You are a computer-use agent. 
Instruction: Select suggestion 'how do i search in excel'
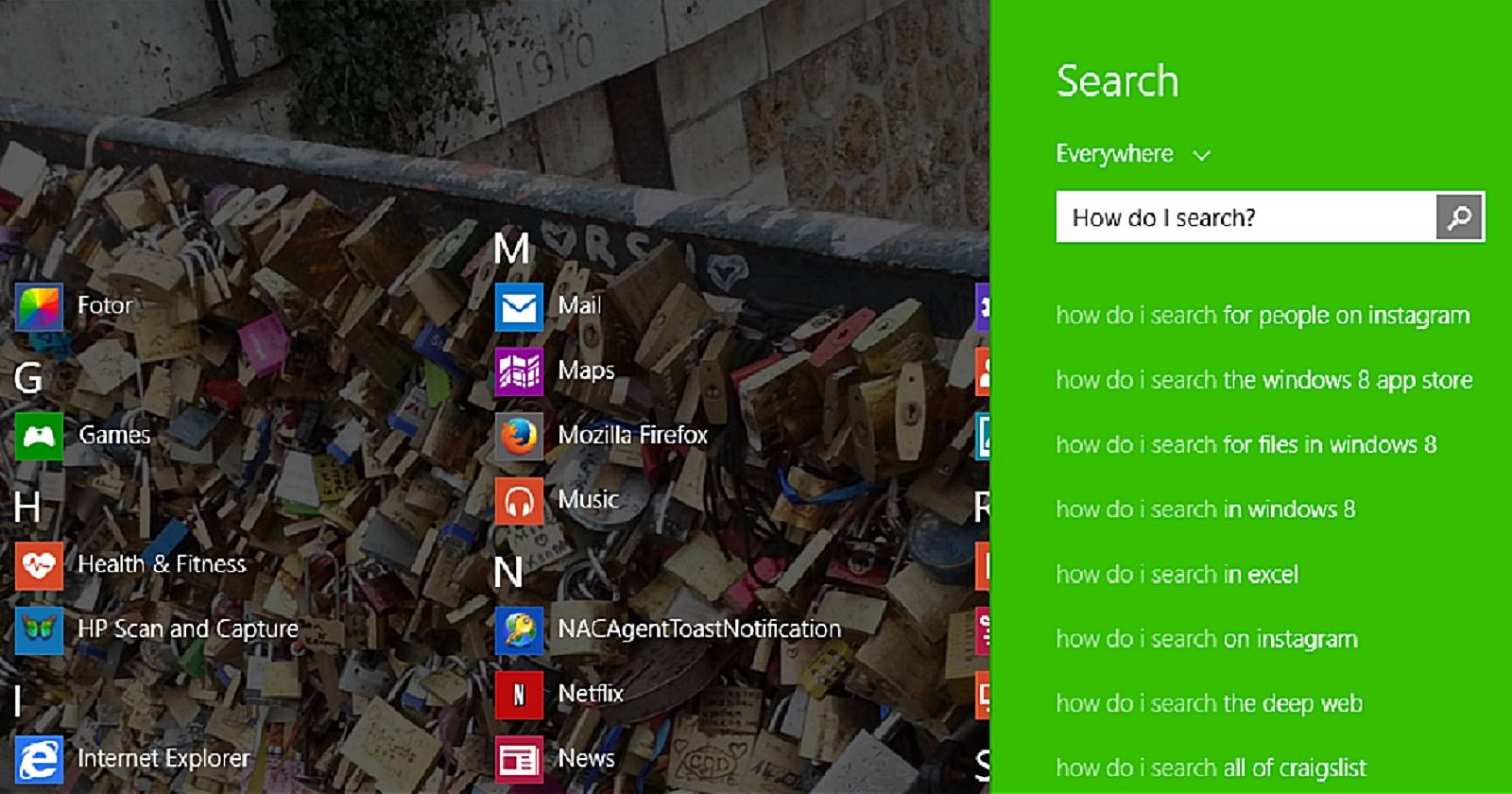point(1177,574)
